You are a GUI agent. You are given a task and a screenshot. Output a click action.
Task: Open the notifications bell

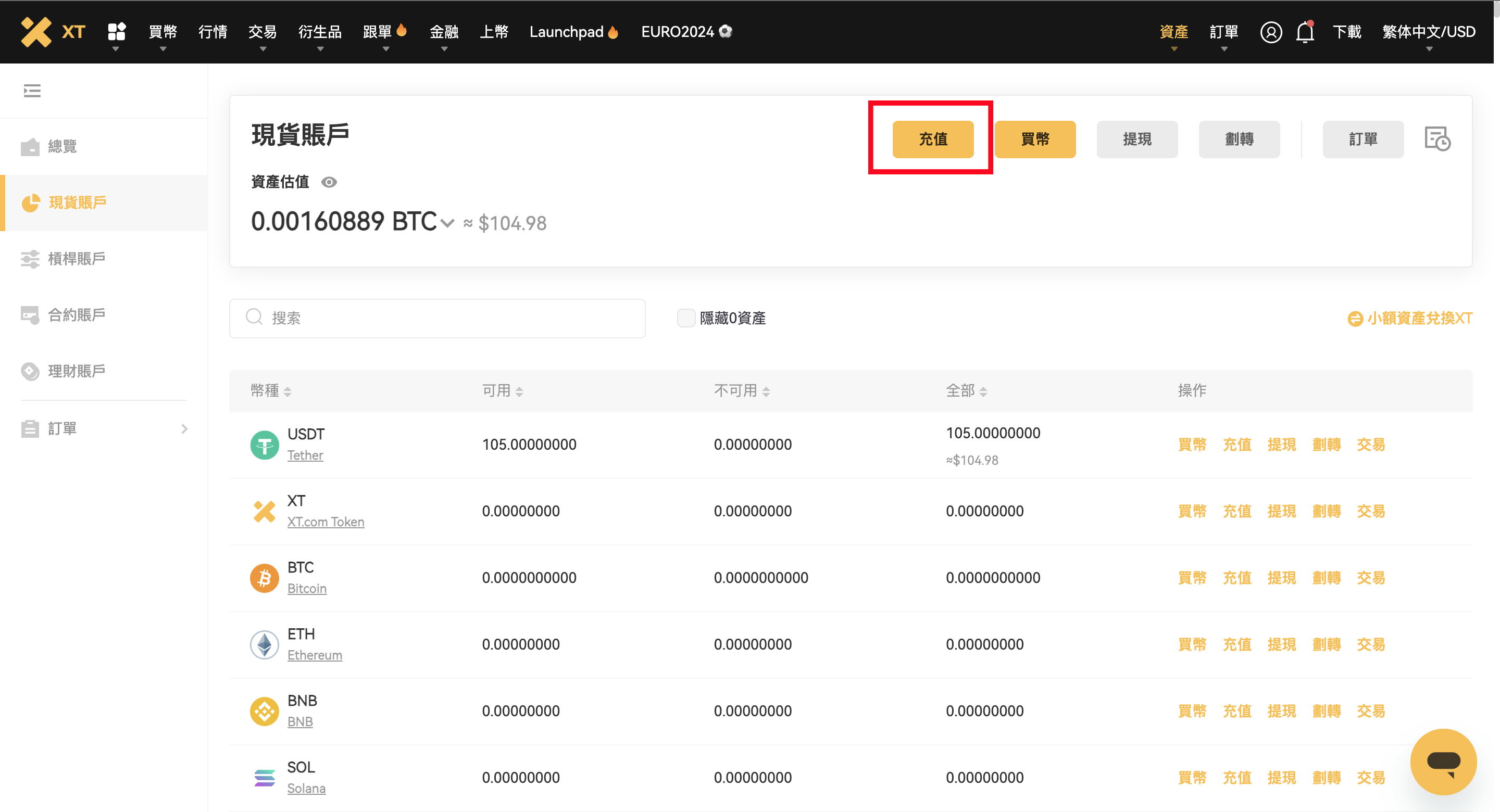pos(1305,32)
